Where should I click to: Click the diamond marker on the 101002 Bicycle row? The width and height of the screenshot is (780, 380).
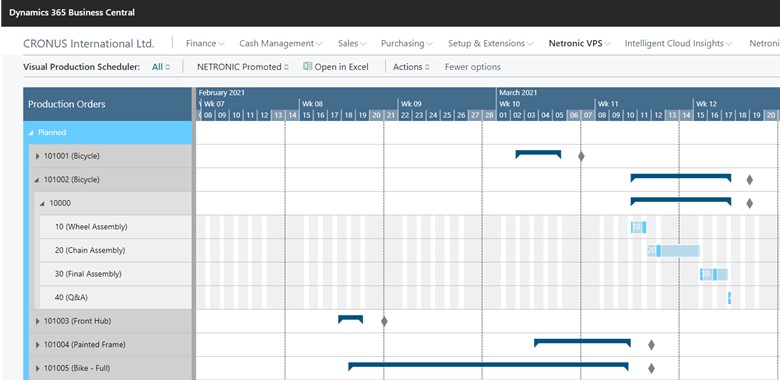pos(750,180)
